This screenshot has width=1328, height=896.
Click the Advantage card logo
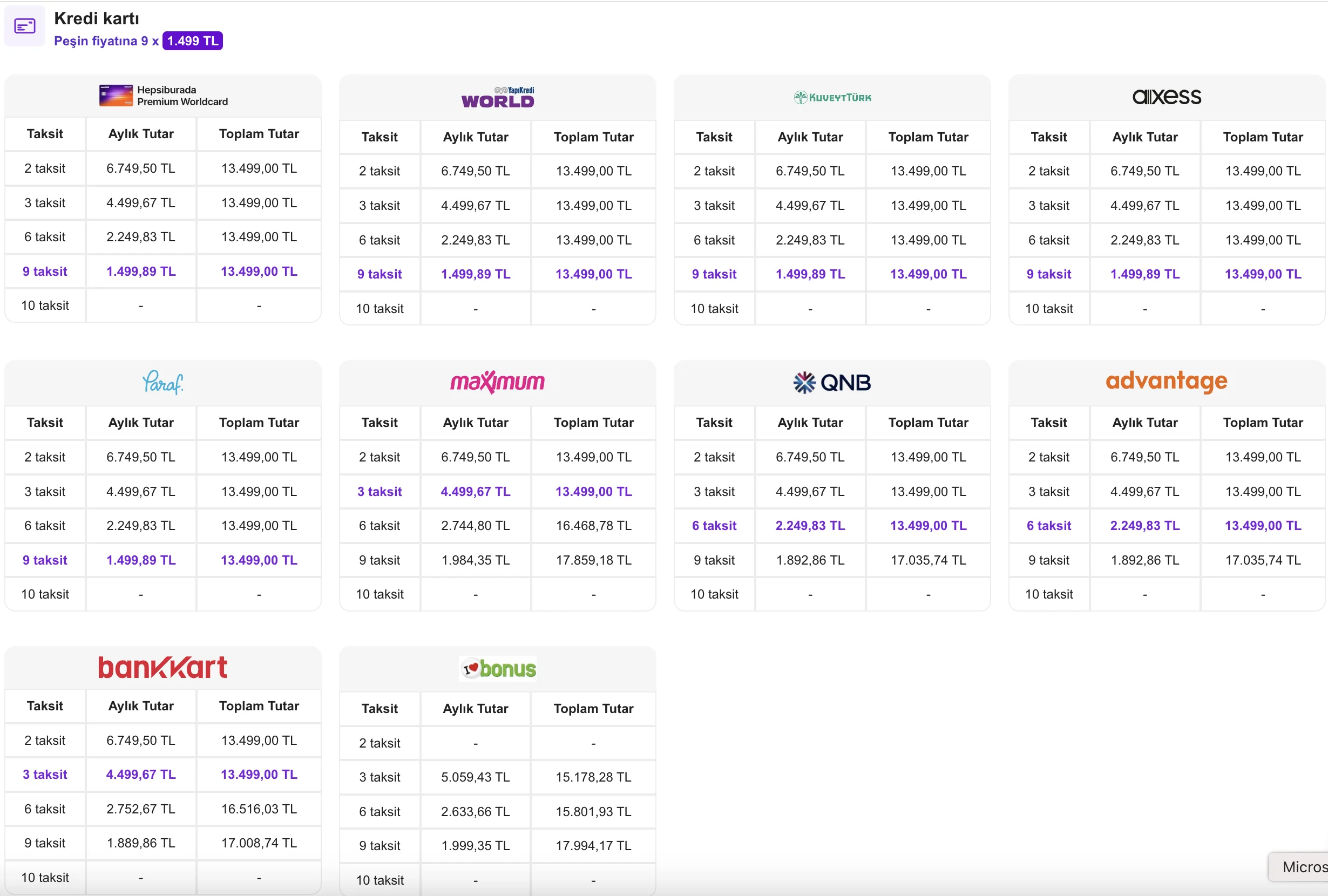click(x=1166, y=381)
